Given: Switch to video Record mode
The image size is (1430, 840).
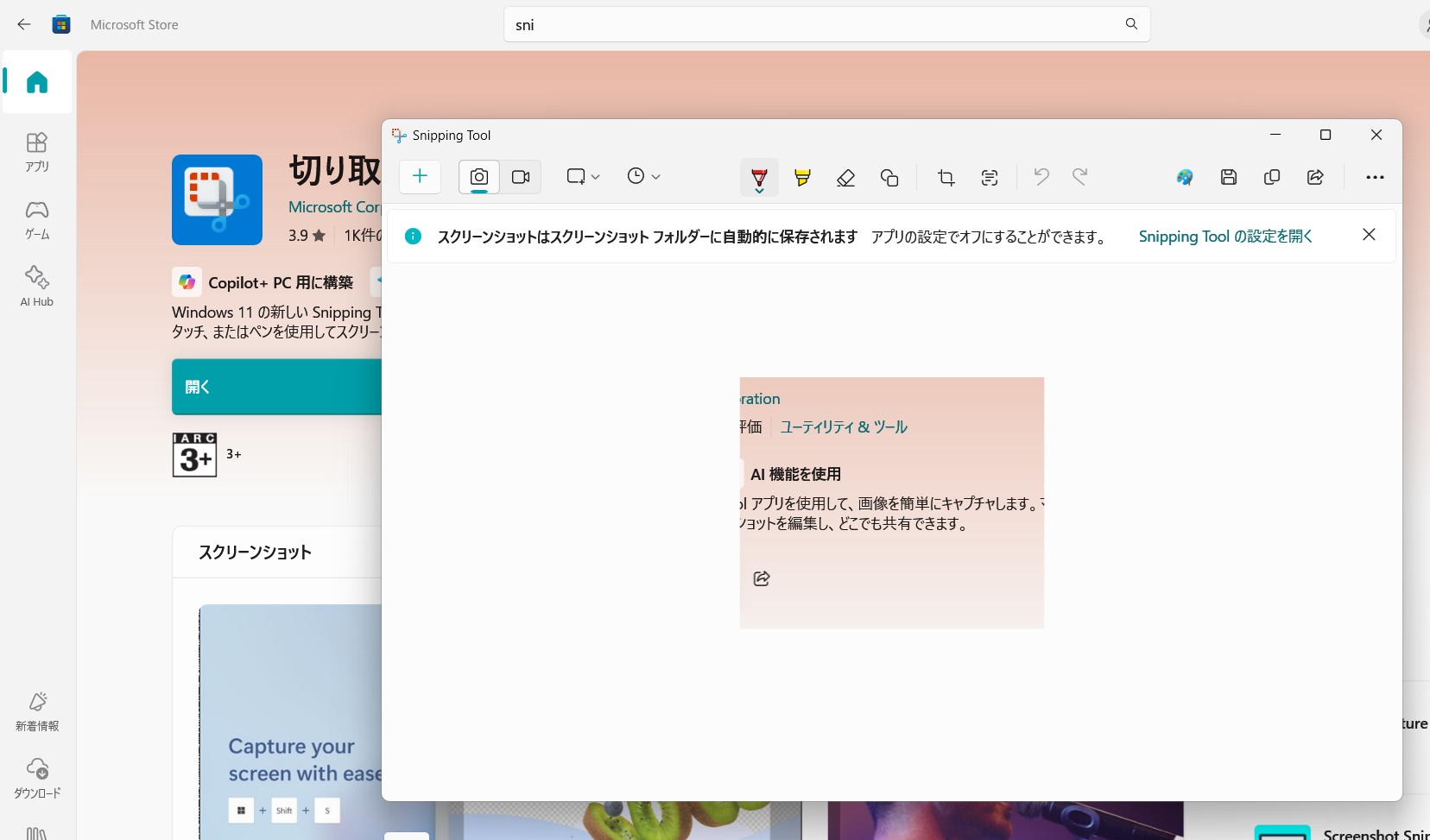Looking at the screenshot, I should (521, 177).
